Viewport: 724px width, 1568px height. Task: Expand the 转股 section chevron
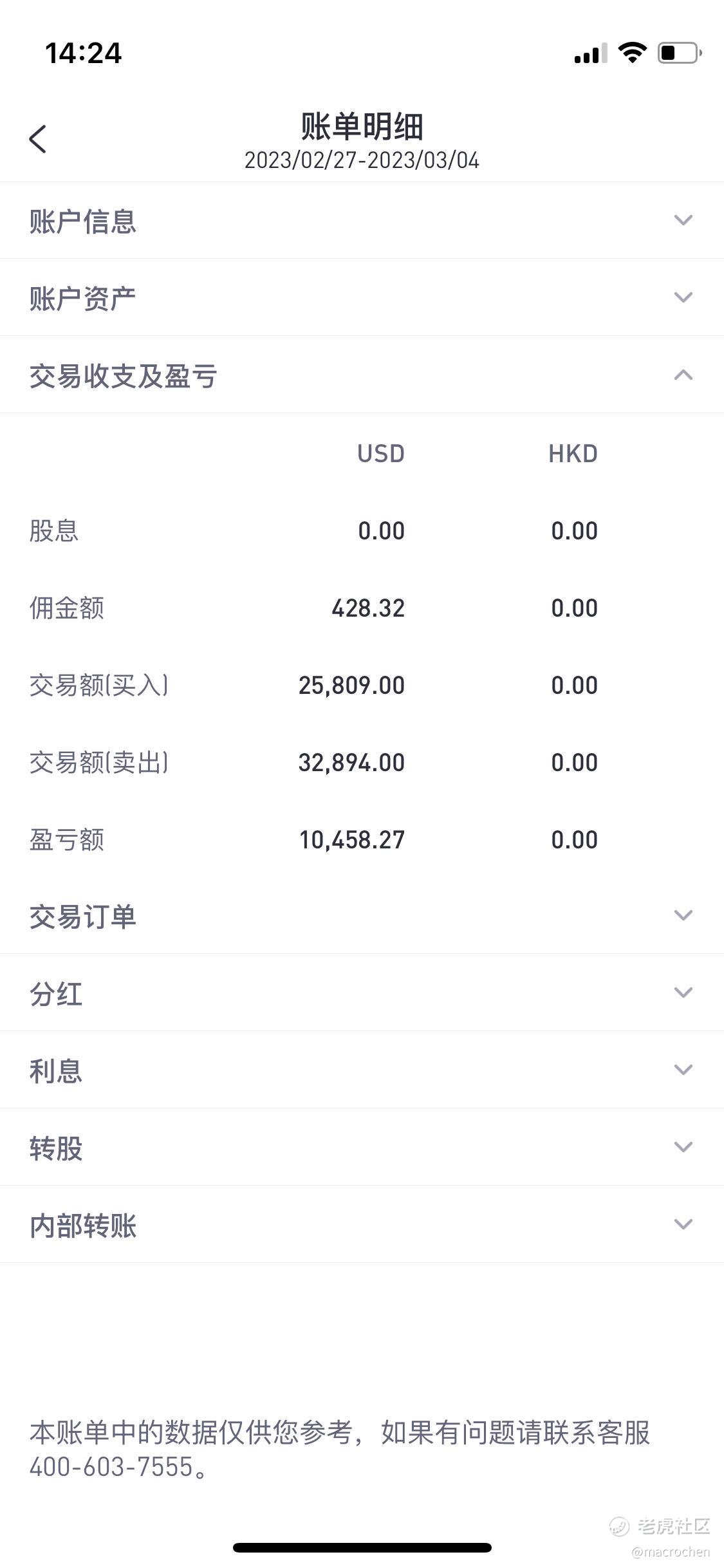tap(683, 1147)
